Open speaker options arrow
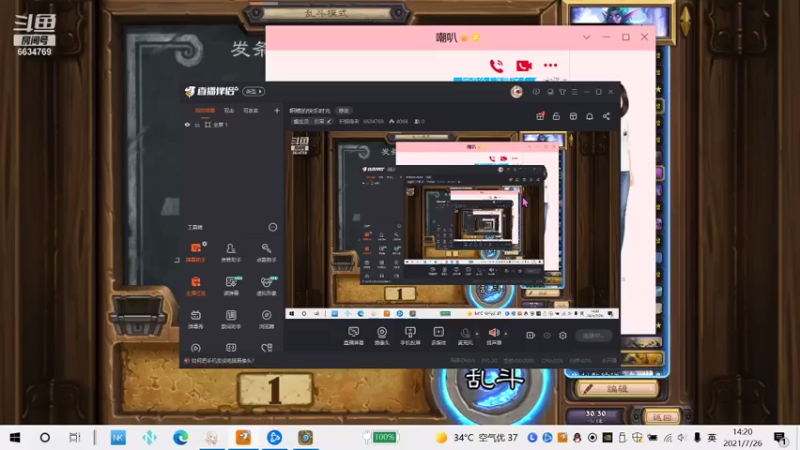 coord(506,334)
